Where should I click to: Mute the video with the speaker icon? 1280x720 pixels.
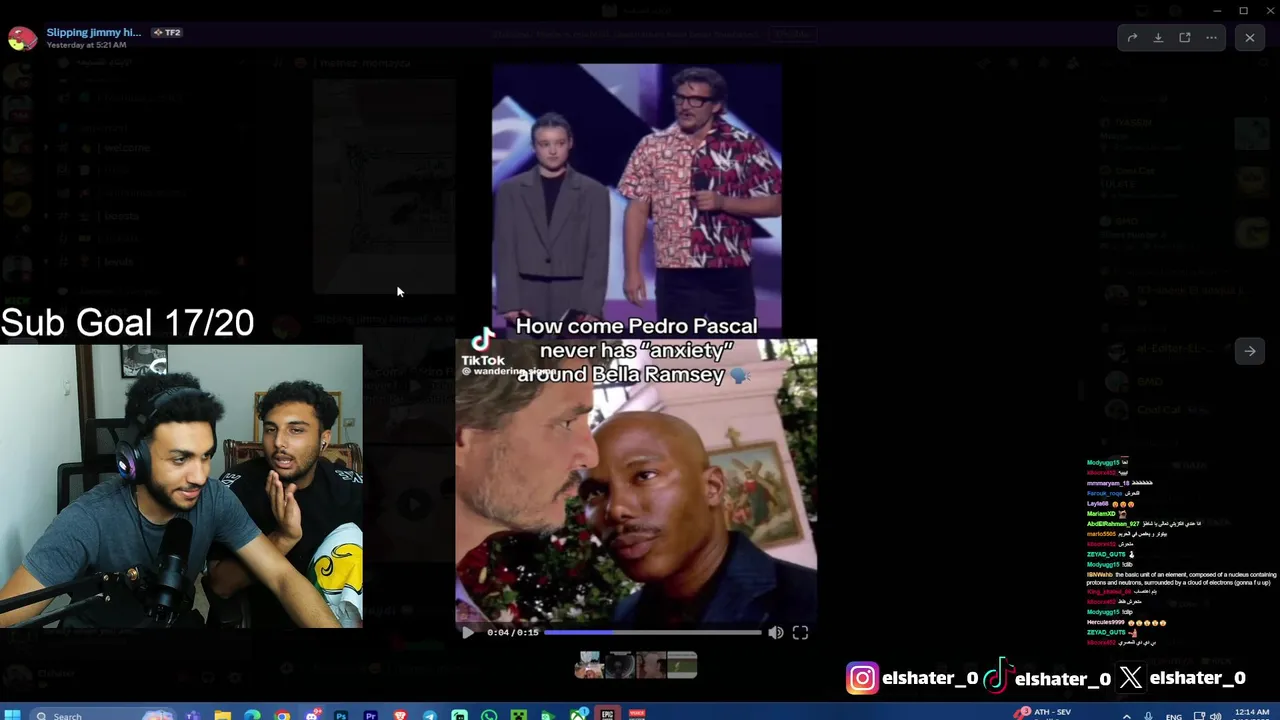point(776,632)
